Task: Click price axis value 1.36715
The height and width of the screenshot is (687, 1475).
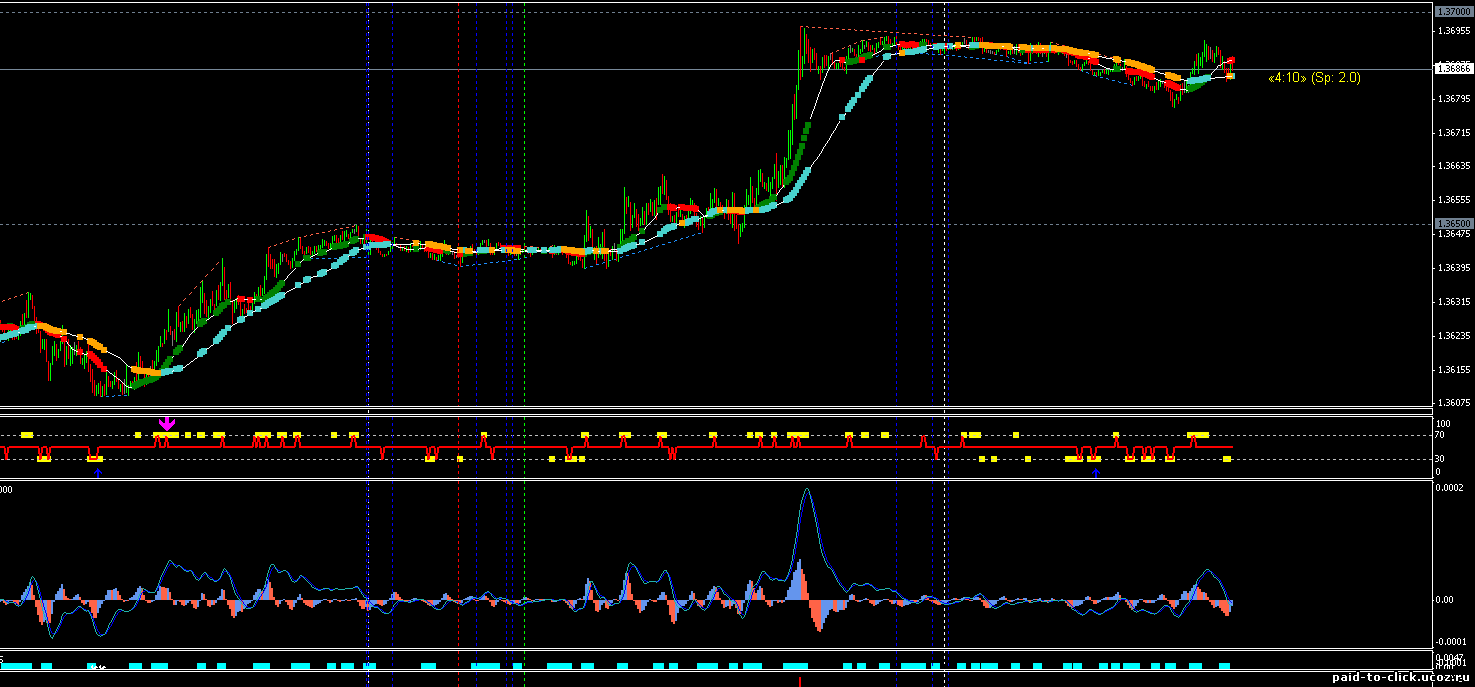Action: [1454, 133]
